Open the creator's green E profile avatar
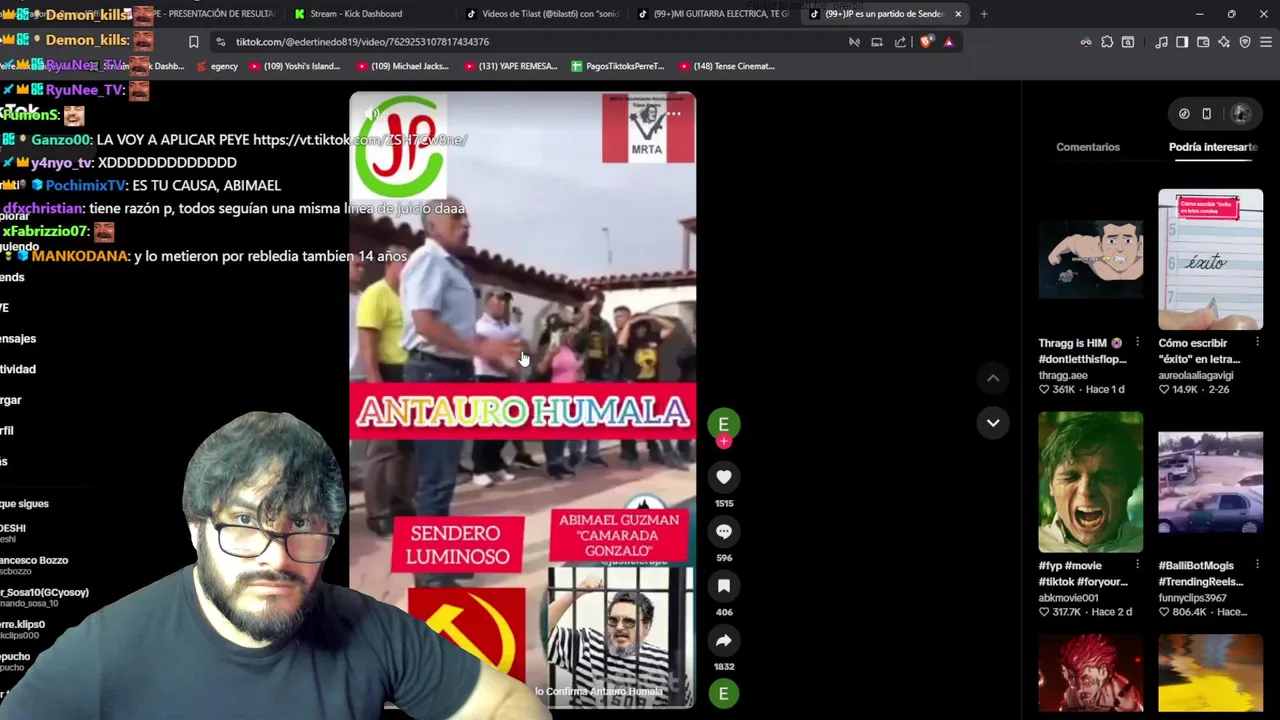The width and height of the screenshot is (1280, 720). click(x=724, y=424)
